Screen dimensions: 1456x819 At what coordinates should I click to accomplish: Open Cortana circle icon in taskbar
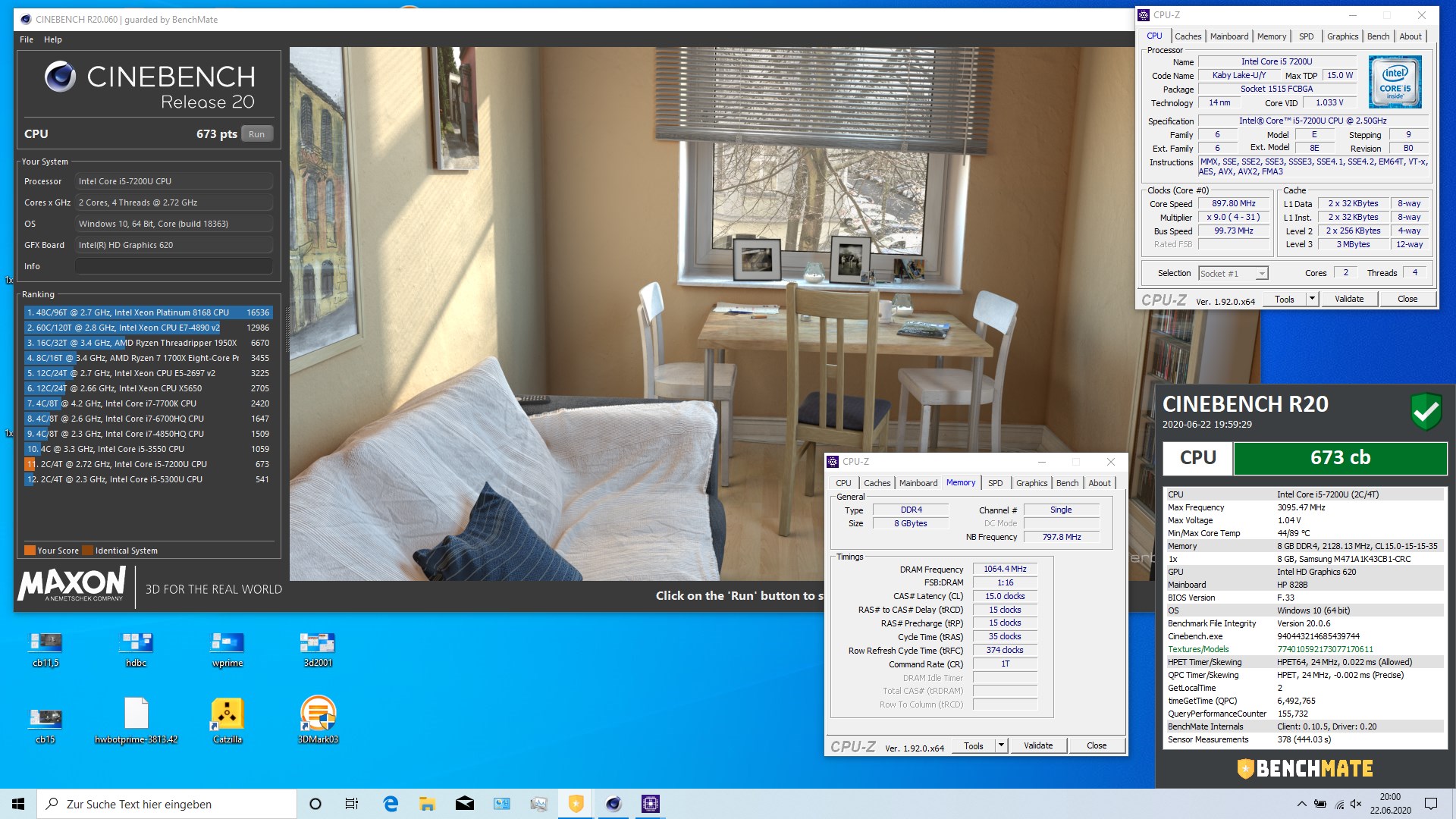pos(315,804)
